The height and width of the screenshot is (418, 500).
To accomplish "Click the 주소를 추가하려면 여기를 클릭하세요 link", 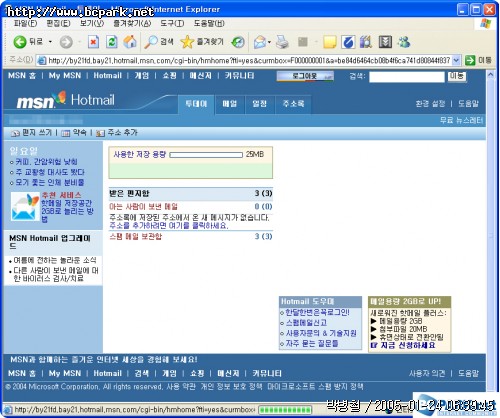I will click(169, 226).
